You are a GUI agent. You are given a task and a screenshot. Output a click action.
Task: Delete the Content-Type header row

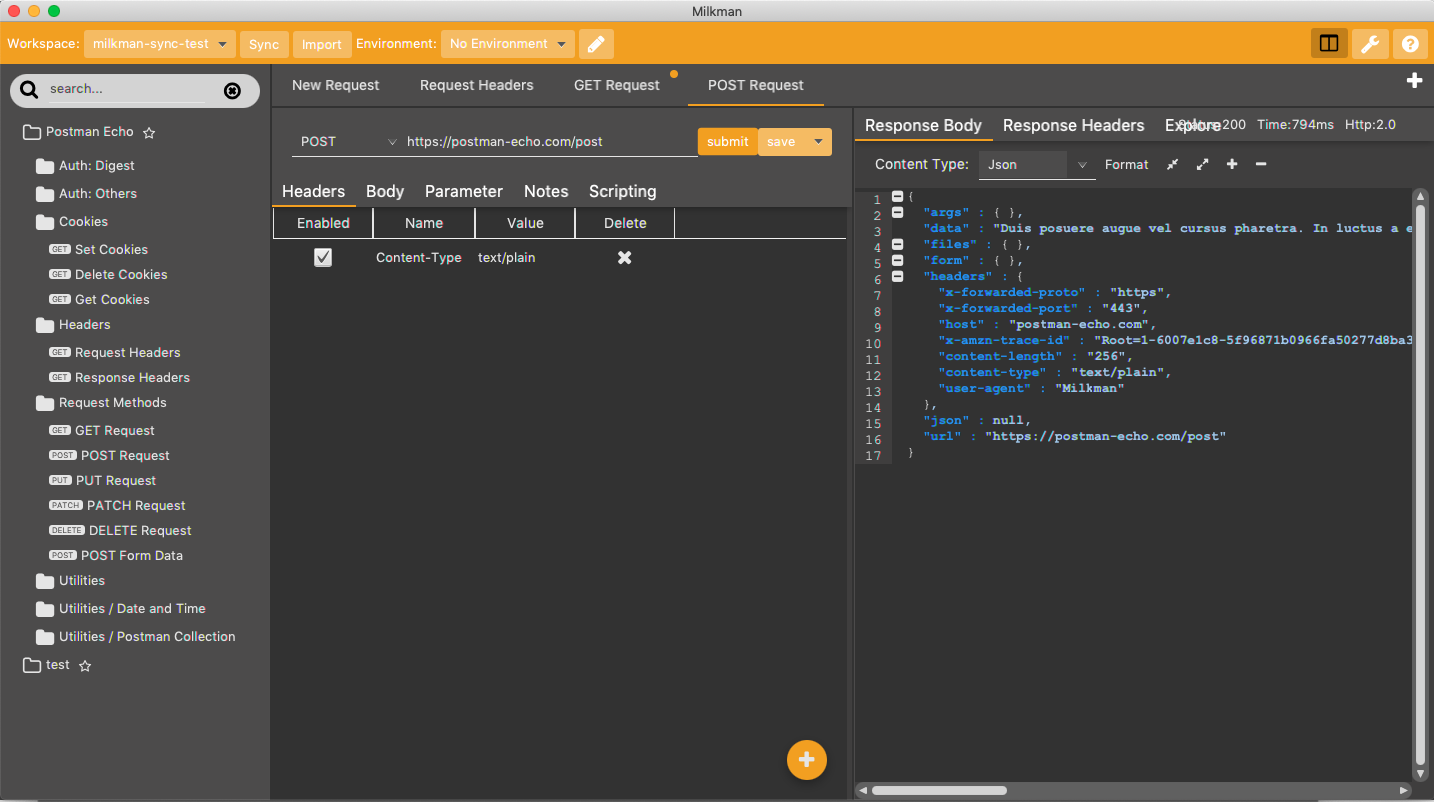(x=624, y=258)
